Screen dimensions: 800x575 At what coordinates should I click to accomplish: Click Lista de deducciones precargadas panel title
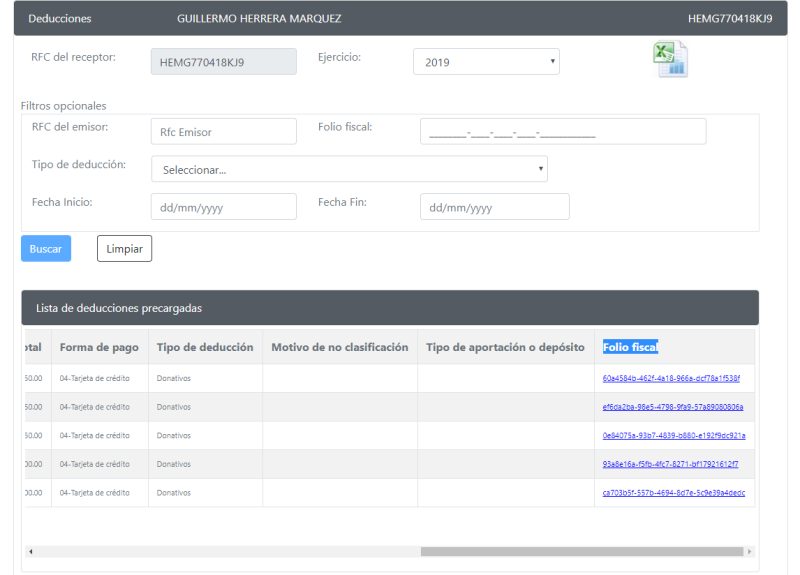pyautogui.click(x=119, y=308)
